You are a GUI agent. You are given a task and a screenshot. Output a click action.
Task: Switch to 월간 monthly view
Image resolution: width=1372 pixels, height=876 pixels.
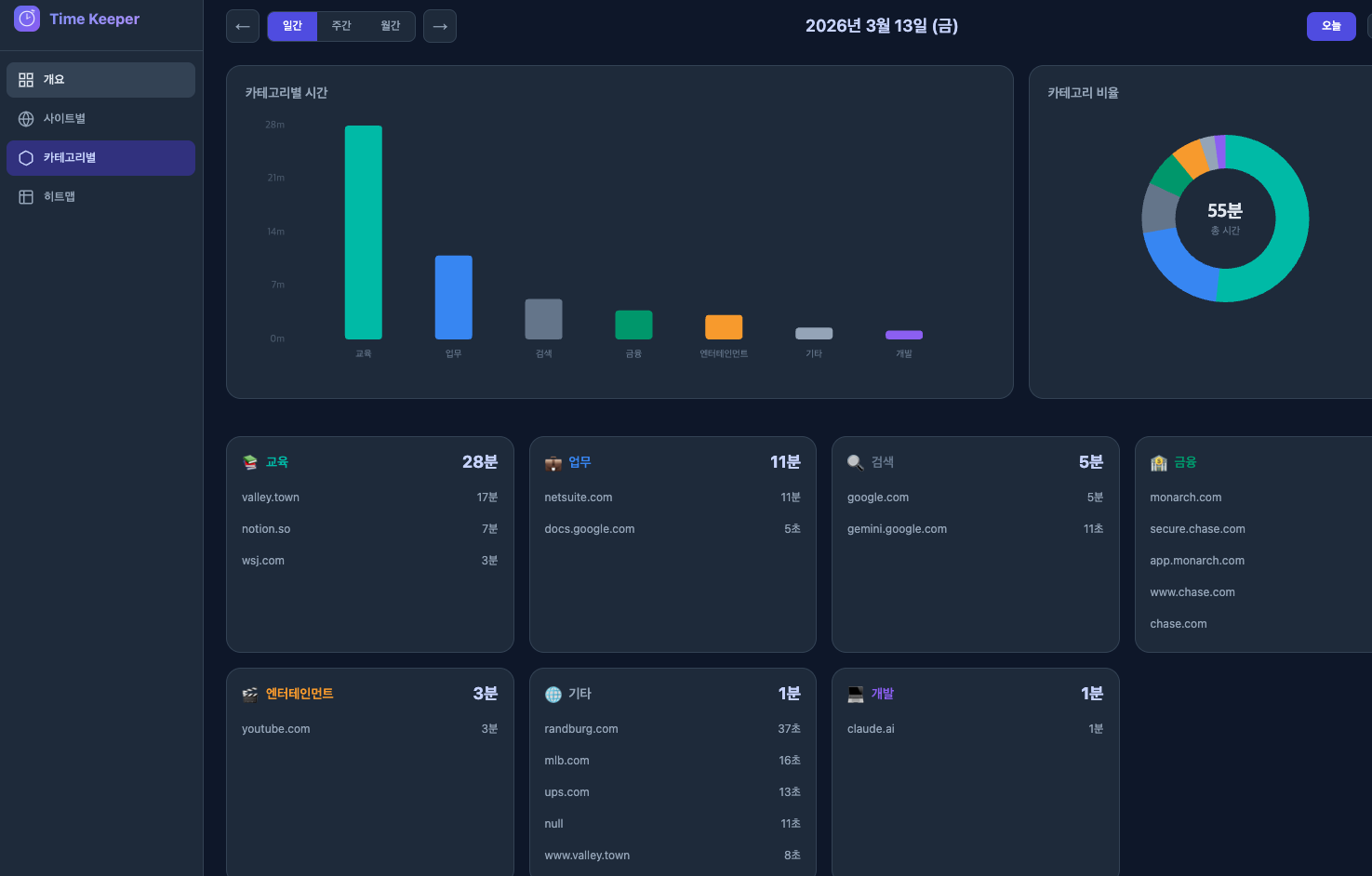391,26
